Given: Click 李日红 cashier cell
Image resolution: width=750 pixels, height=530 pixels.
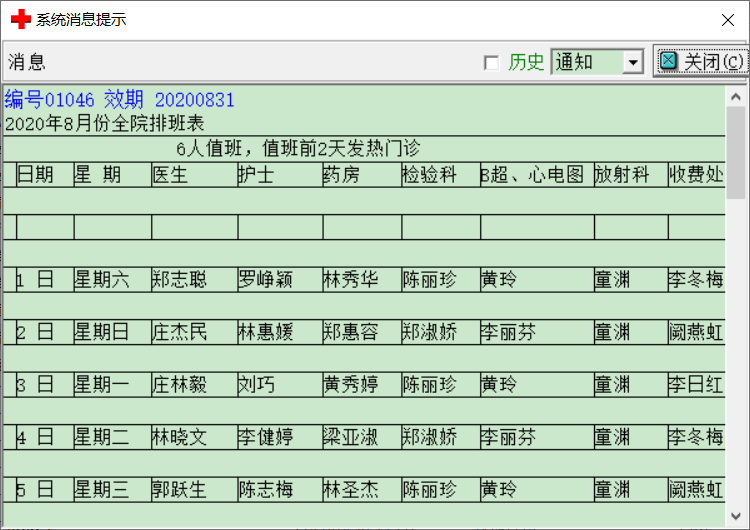Looking at the screenshot, I should (696, 385).
